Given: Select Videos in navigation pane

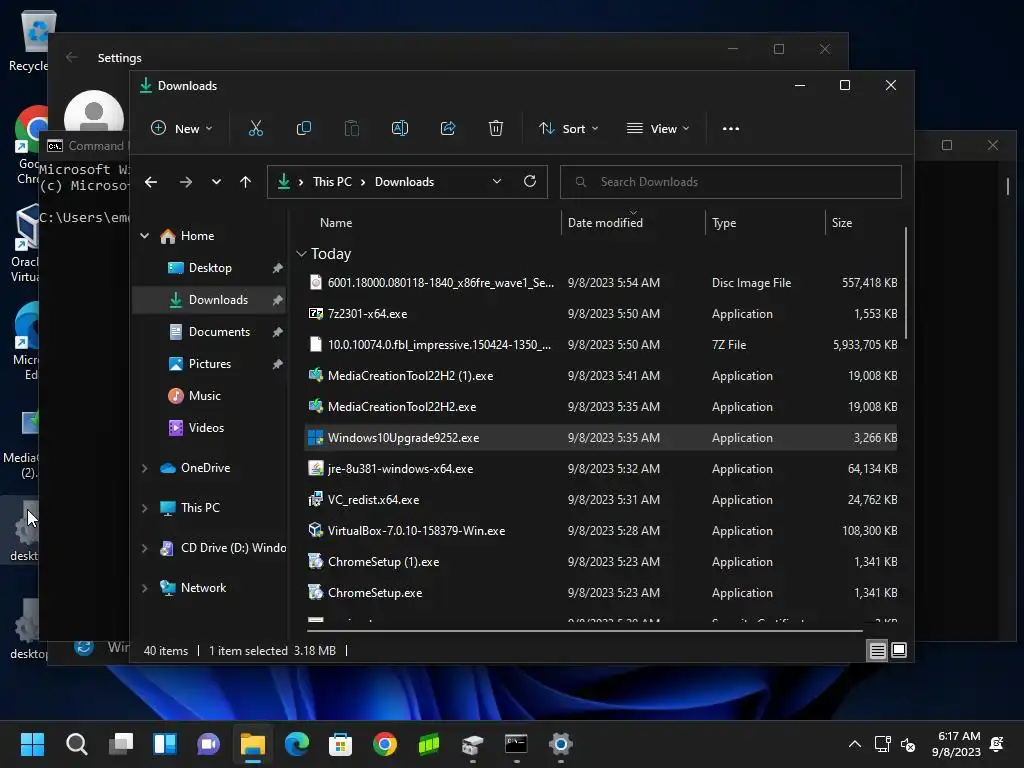Looking at the screenshot, I should click(206, 428).
